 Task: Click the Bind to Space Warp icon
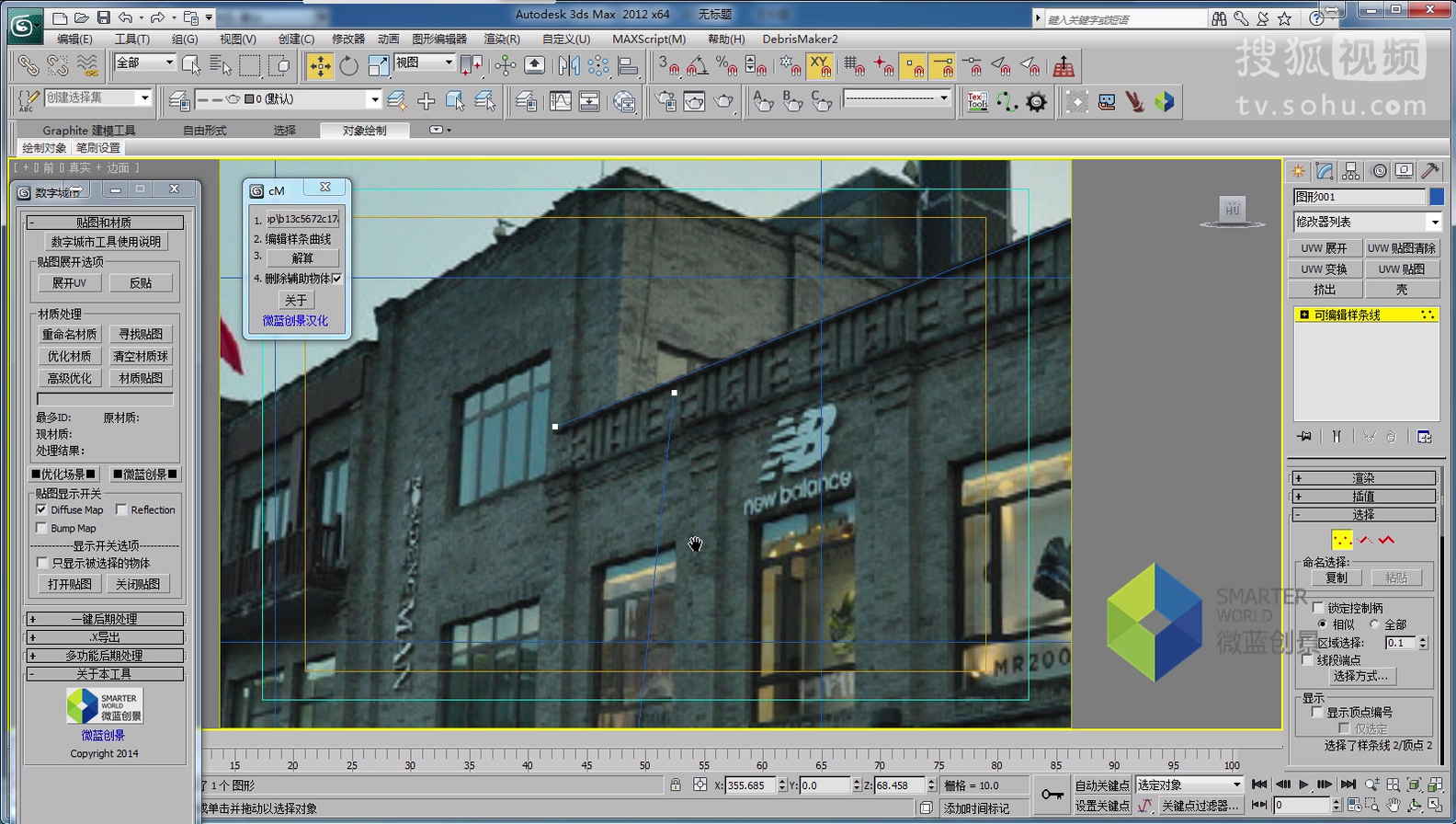pos(87,65)
